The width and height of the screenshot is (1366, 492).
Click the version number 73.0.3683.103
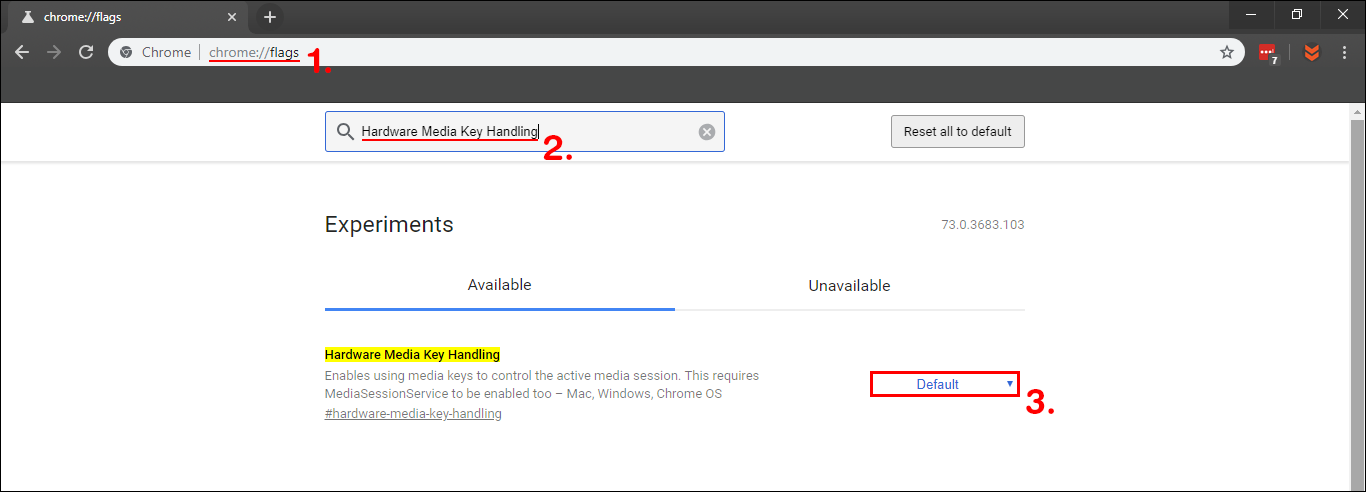click(x=983, y=225)
